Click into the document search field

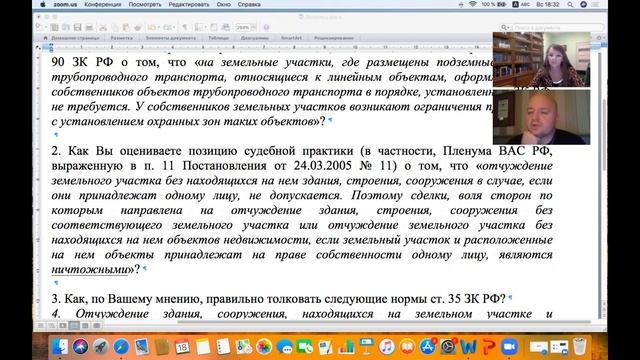(558, 27)
